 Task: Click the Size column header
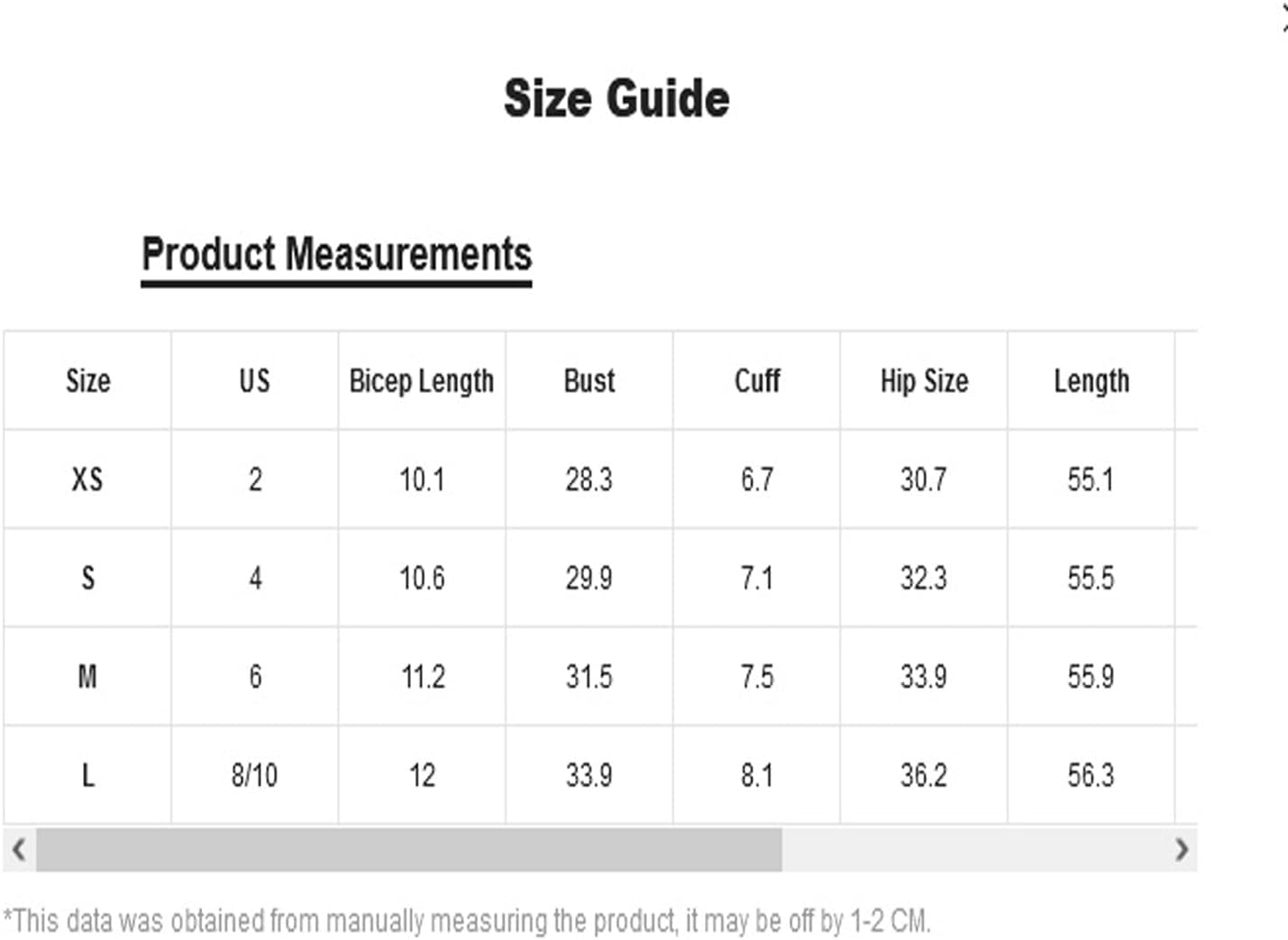coord(87,380)
